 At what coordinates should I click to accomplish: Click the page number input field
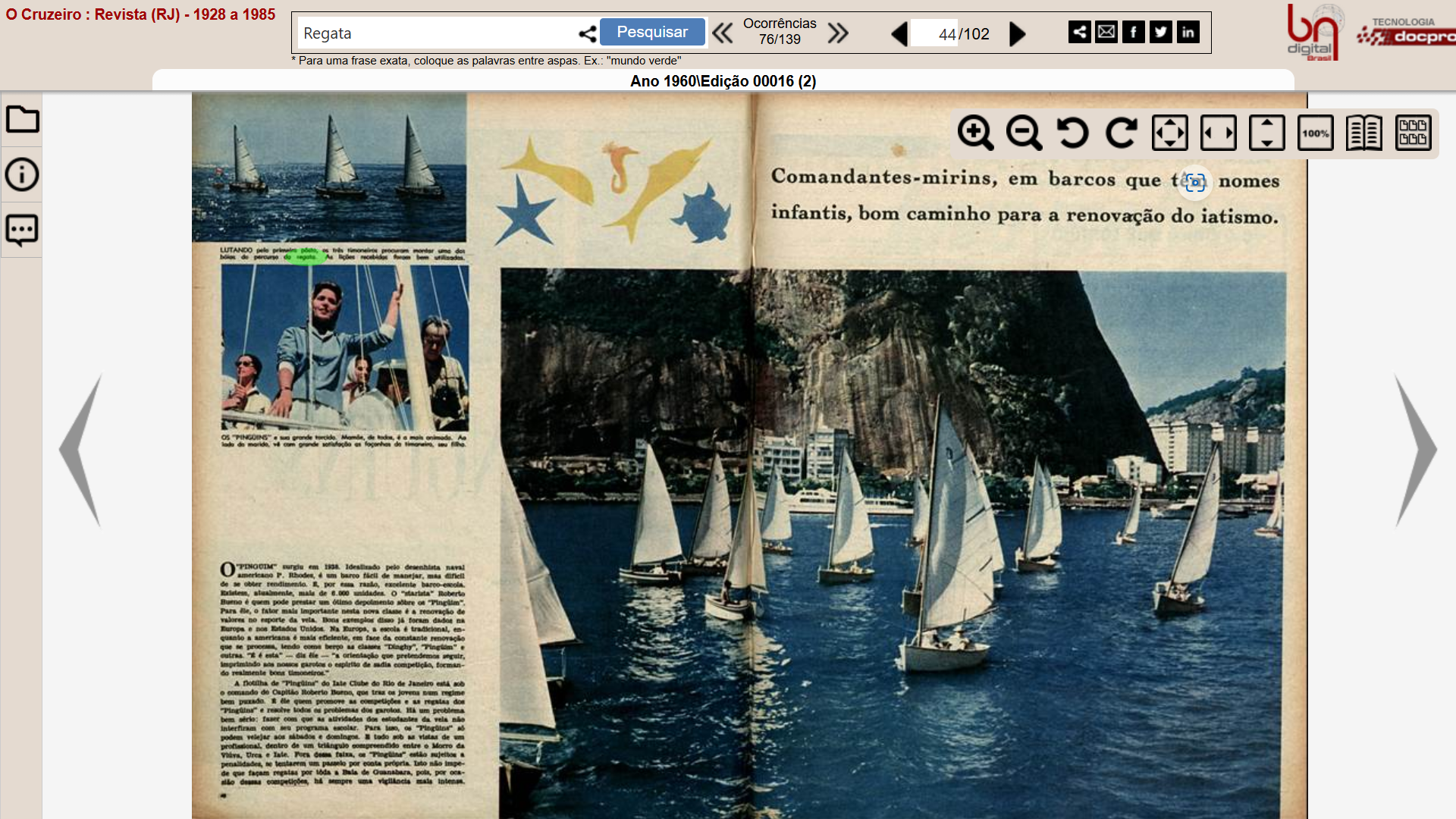tap(934, 33)
